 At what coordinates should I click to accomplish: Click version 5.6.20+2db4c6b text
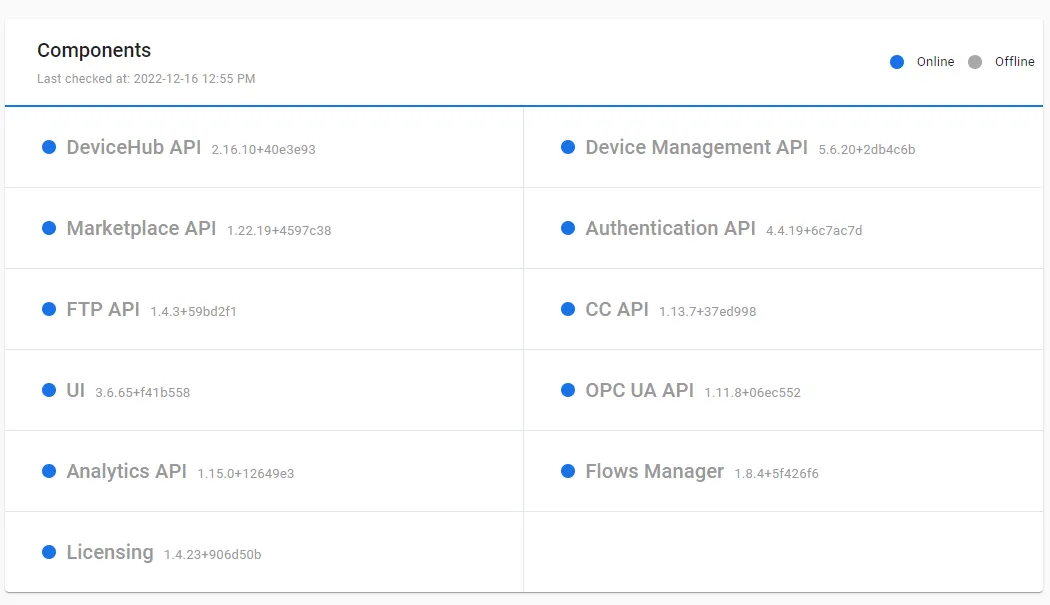(x=867, y=150)
